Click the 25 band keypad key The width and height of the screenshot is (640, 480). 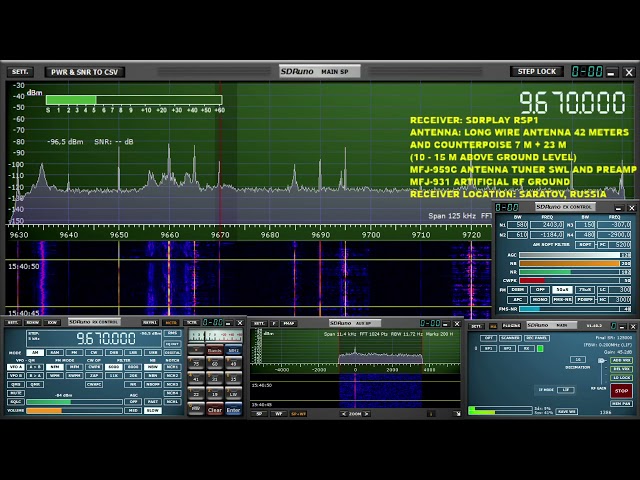233,379
